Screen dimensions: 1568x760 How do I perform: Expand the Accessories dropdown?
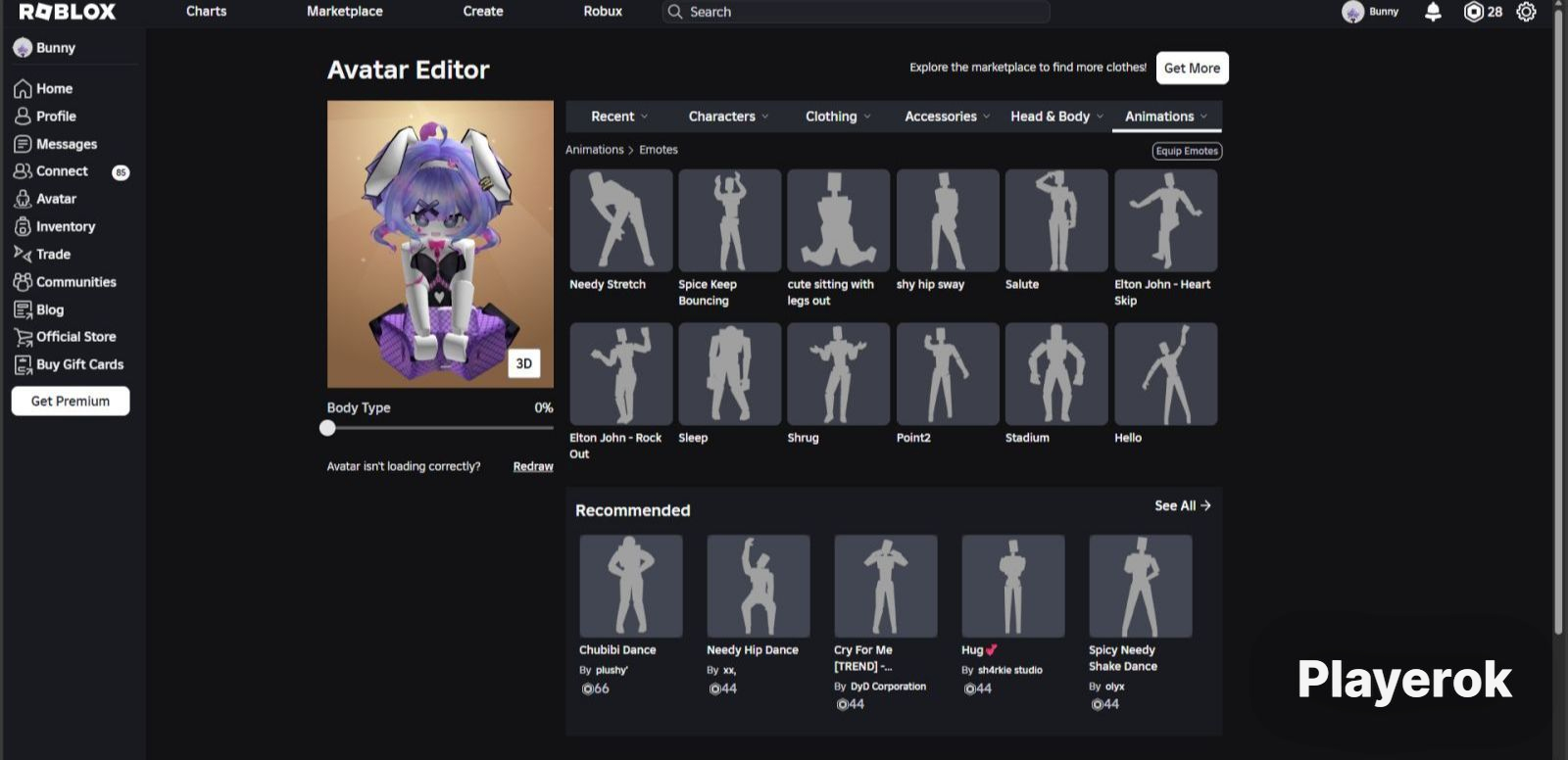click(948, 117)
